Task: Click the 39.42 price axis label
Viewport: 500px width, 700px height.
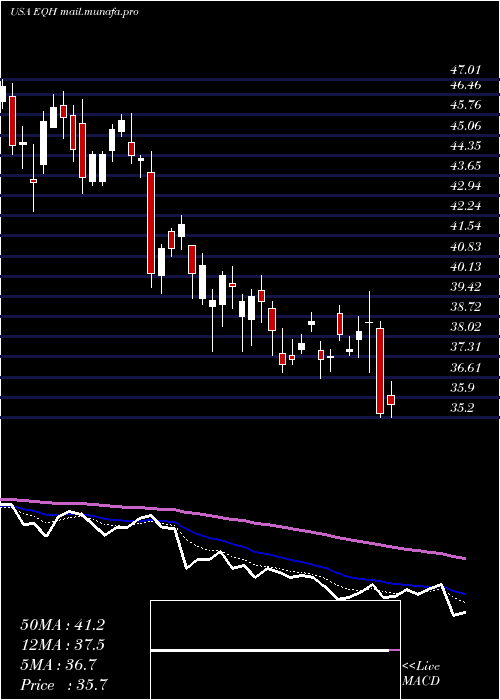Action: (x=465, y=287)
